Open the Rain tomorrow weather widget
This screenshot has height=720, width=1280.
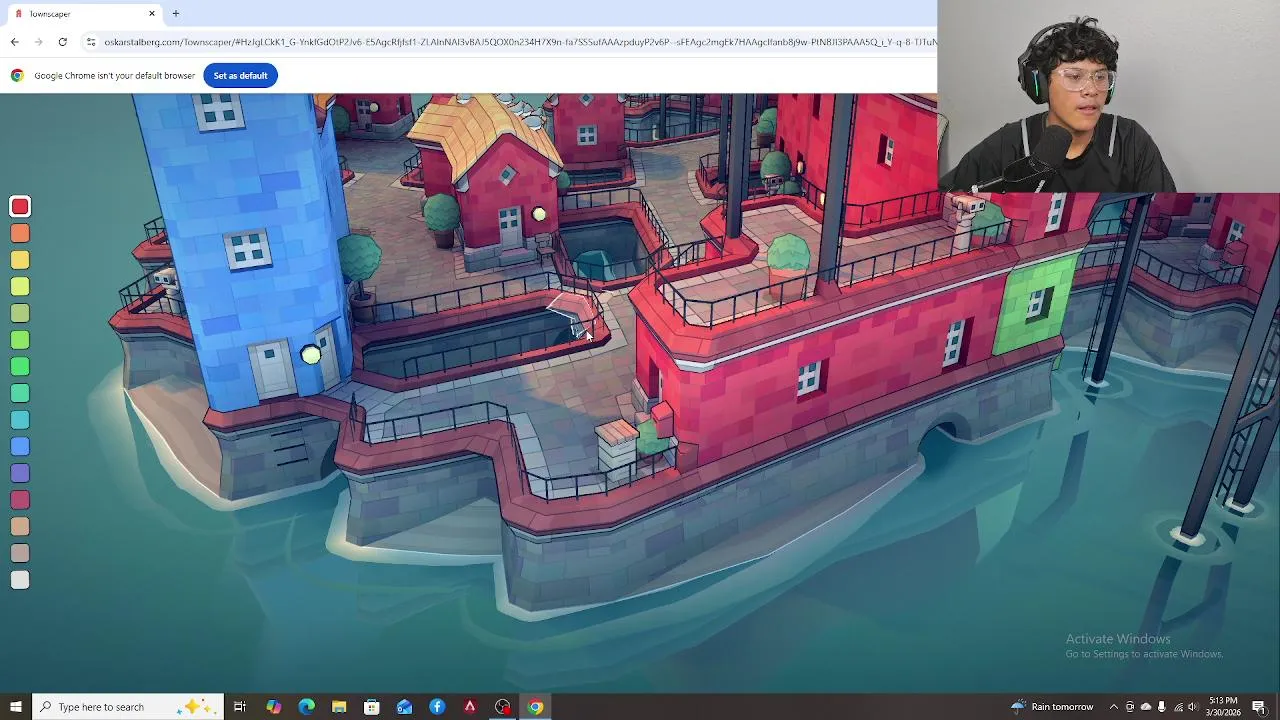coord(1052,707)
